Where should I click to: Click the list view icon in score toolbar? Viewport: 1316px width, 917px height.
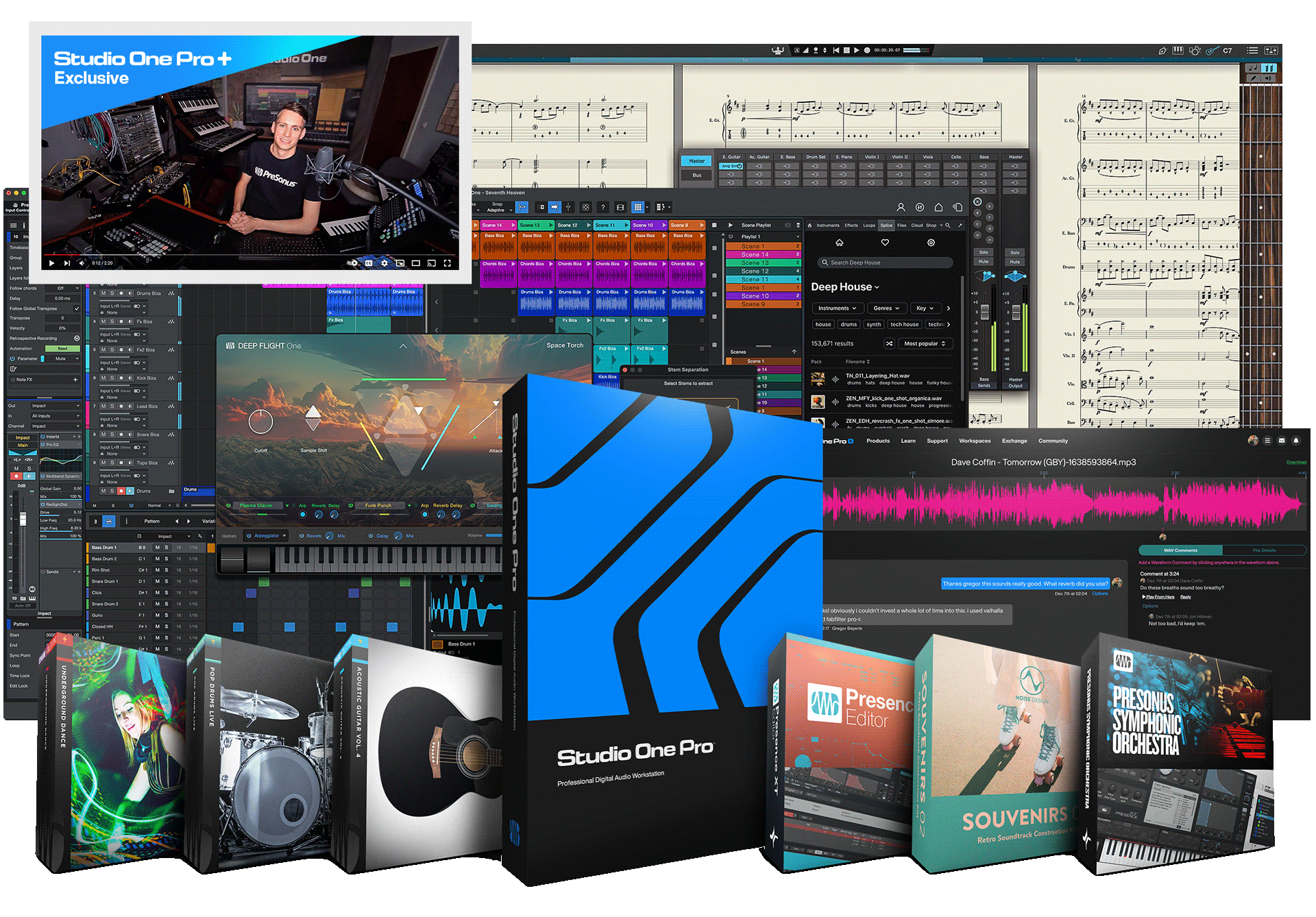click(x=1252, y=50)
